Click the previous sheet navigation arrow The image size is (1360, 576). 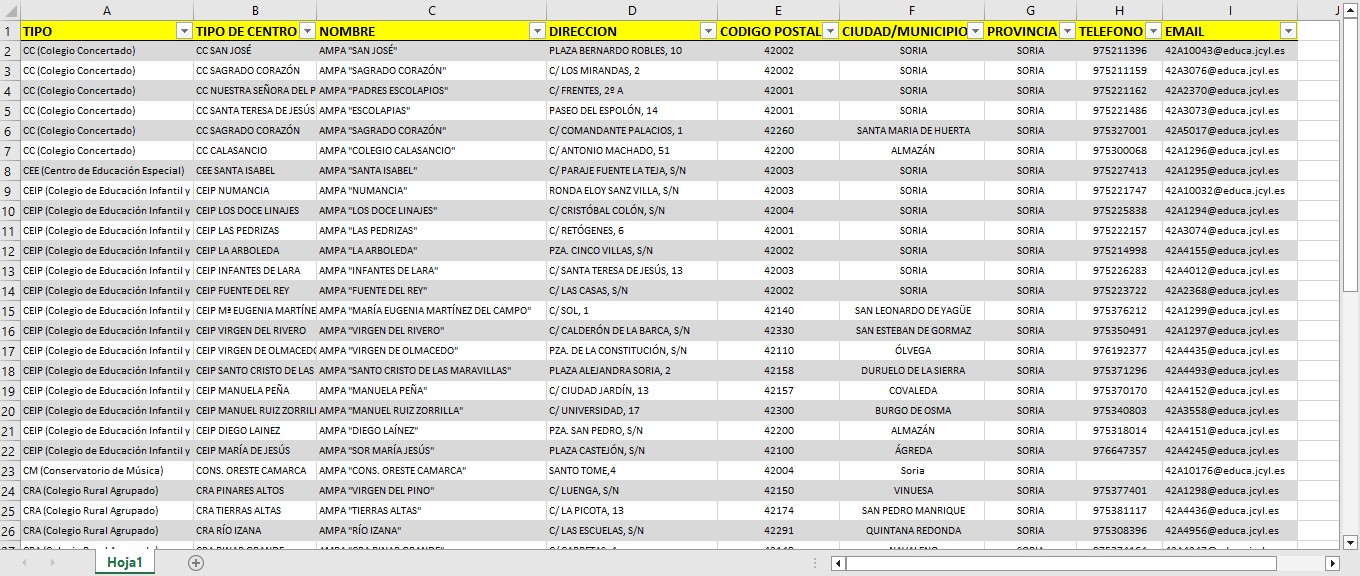(x=24, y=563)
